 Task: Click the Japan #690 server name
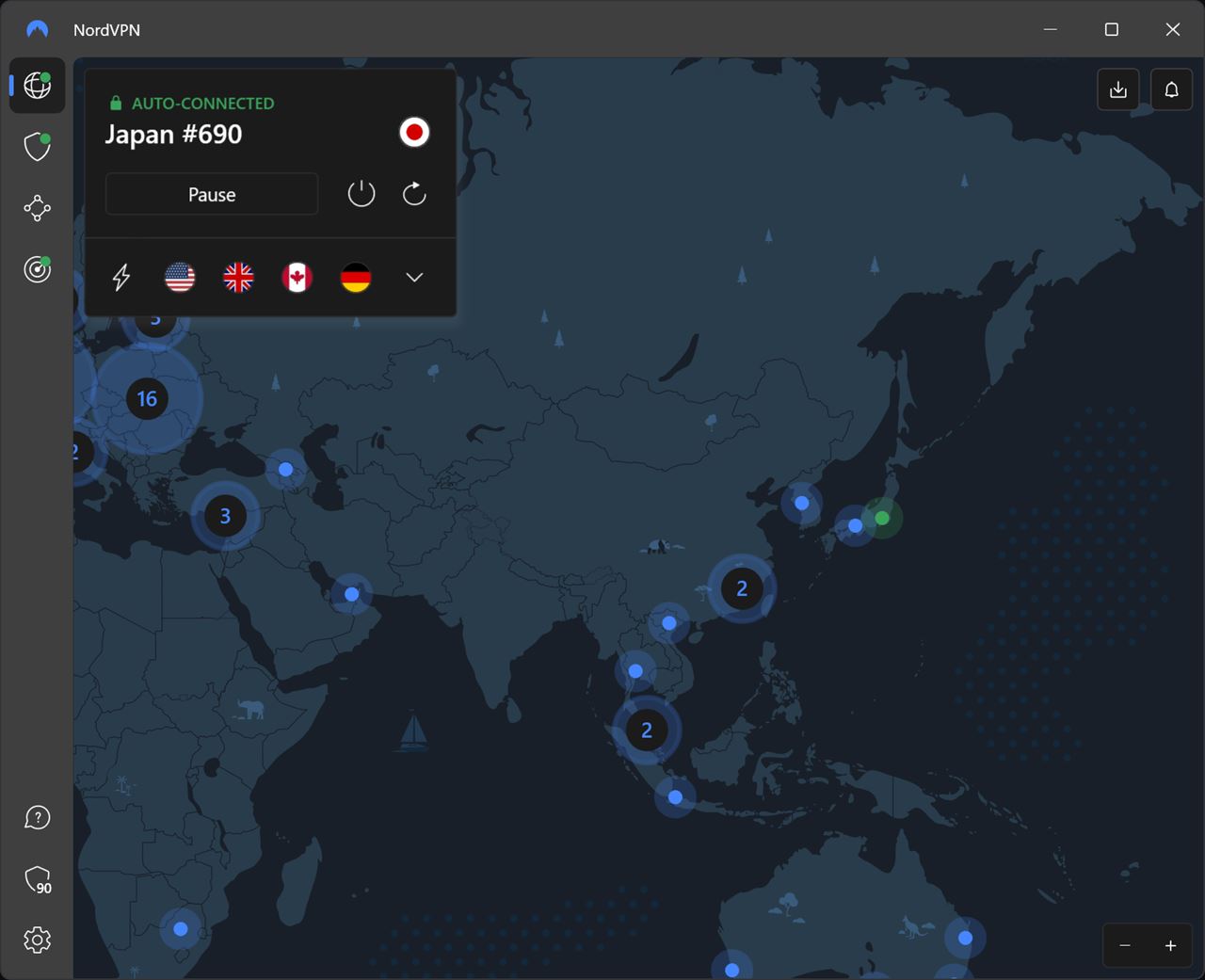point(173,134)
